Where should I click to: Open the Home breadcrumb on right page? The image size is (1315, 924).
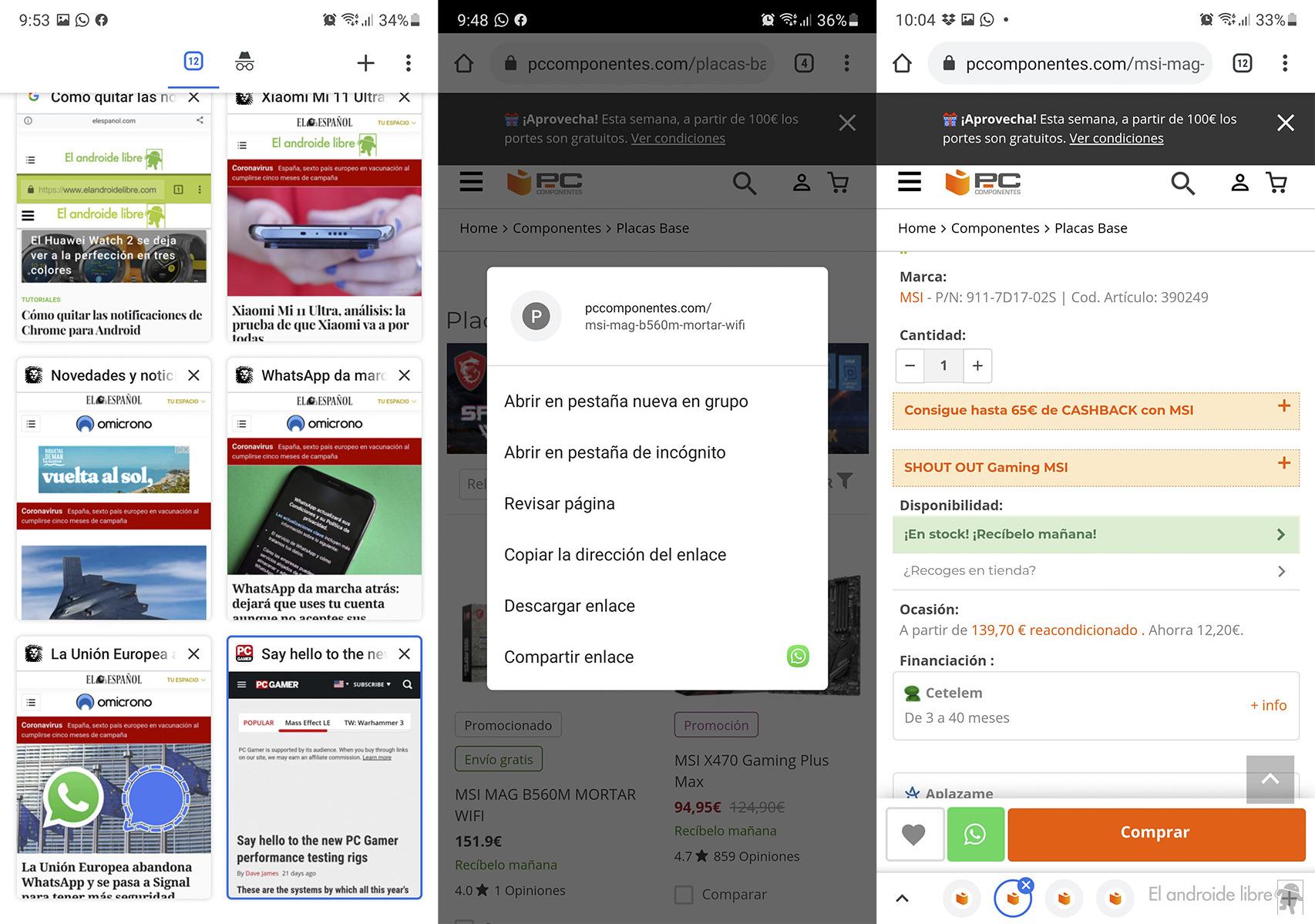tap(916, 228)
